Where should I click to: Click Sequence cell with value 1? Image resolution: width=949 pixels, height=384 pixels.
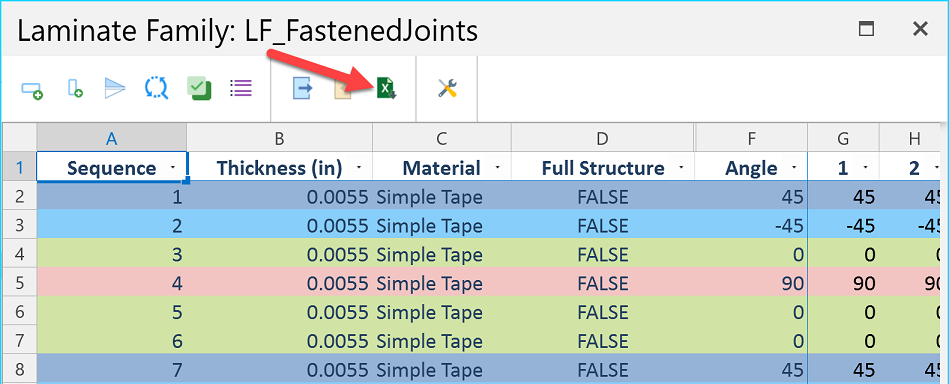[x=111, y=196]
